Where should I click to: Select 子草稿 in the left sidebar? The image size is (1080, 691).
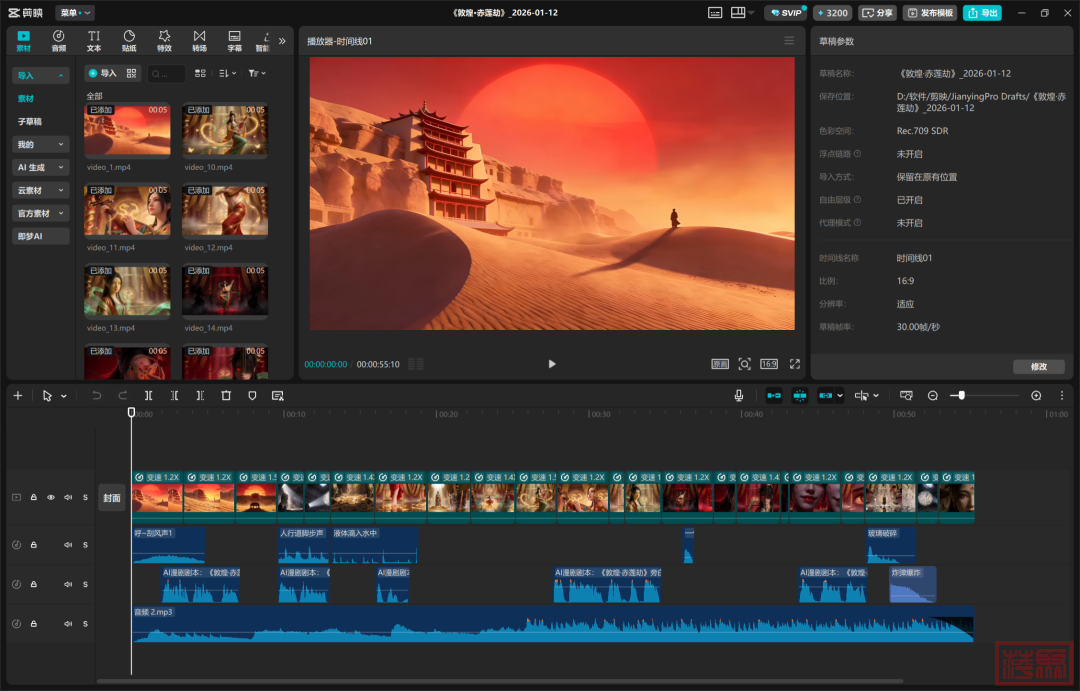click(x=30, y=121)
